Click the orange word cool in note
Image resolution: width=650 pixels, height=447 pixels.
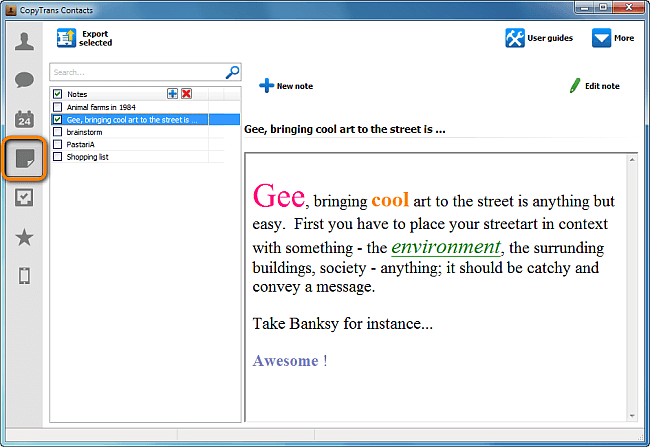click(x=390, y=200)
